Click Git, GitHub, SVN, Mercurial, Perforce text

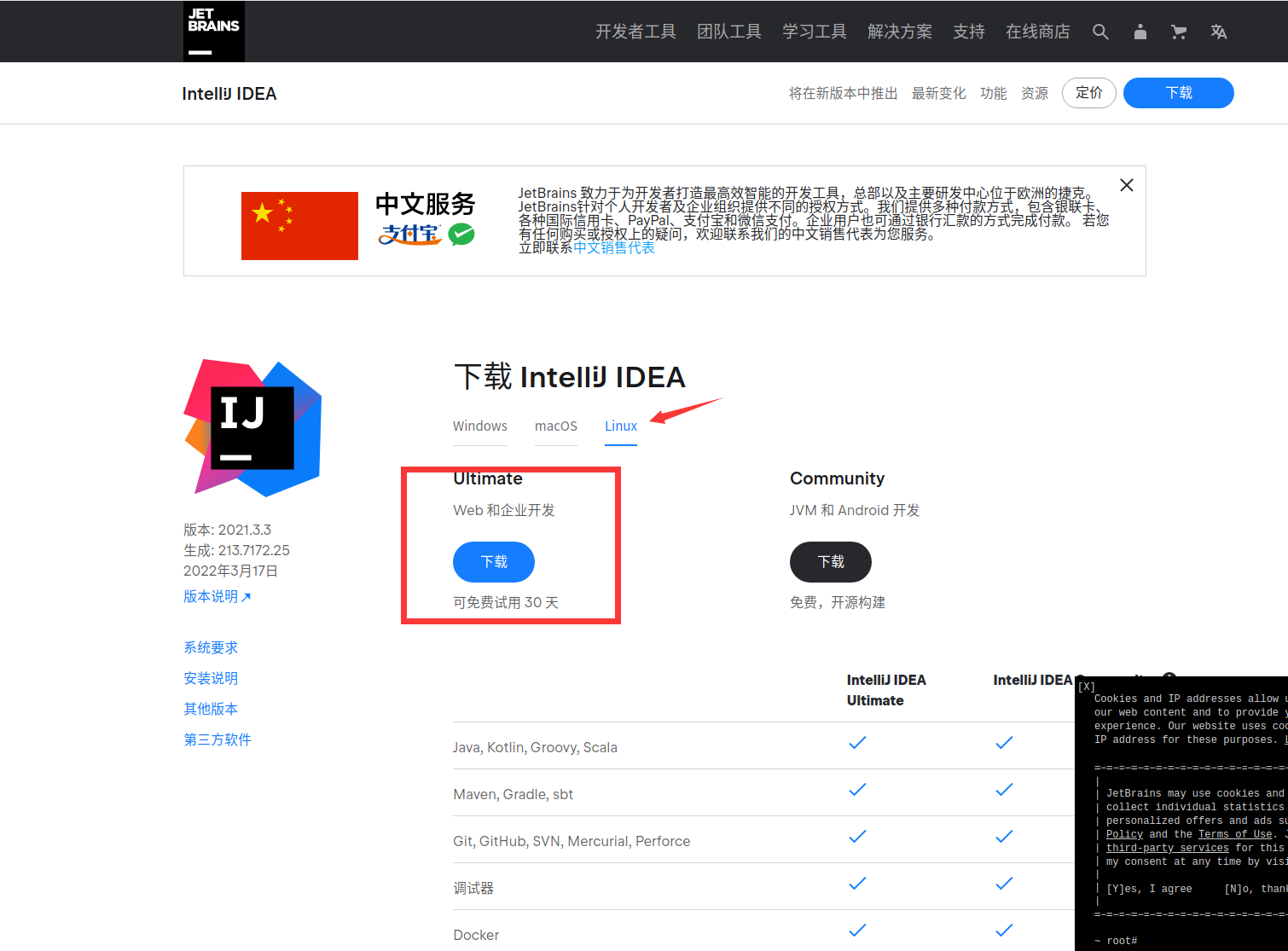point(571,841)
